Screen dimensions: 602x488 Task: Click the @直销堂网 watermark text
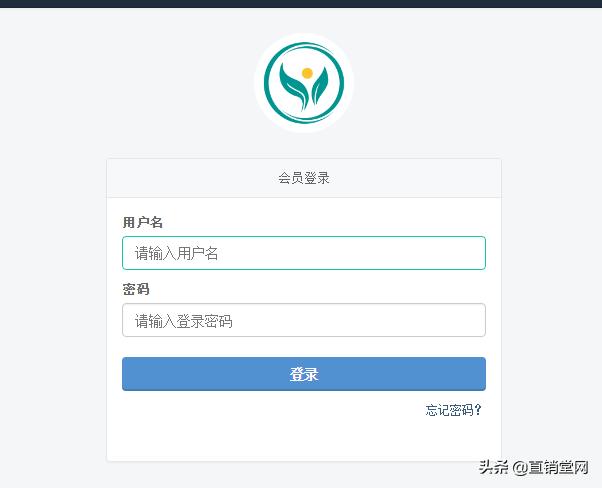click(x=551, y=467)
